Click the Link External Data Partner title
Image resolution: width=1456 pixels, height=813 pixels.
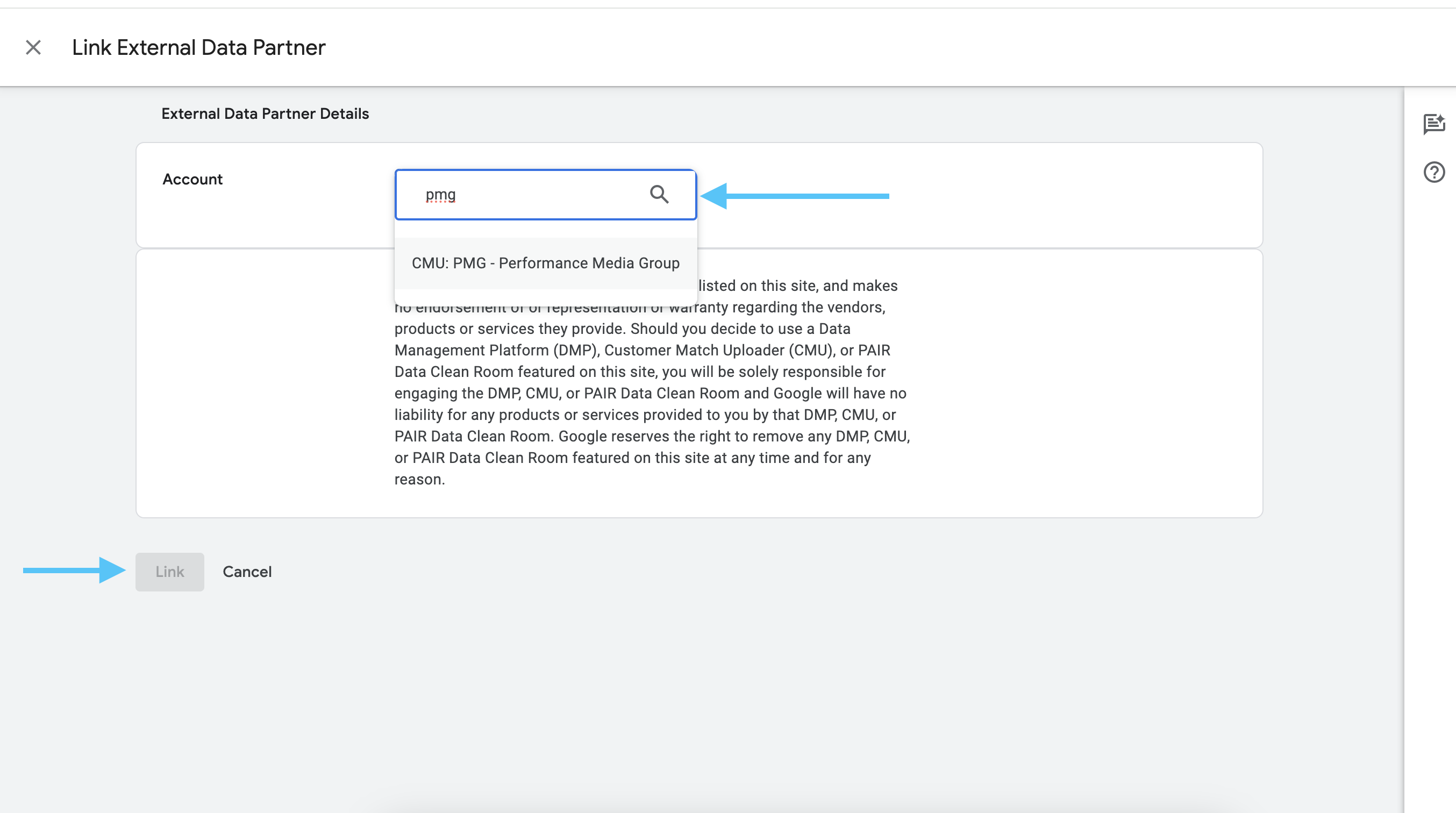click(198, 47)
